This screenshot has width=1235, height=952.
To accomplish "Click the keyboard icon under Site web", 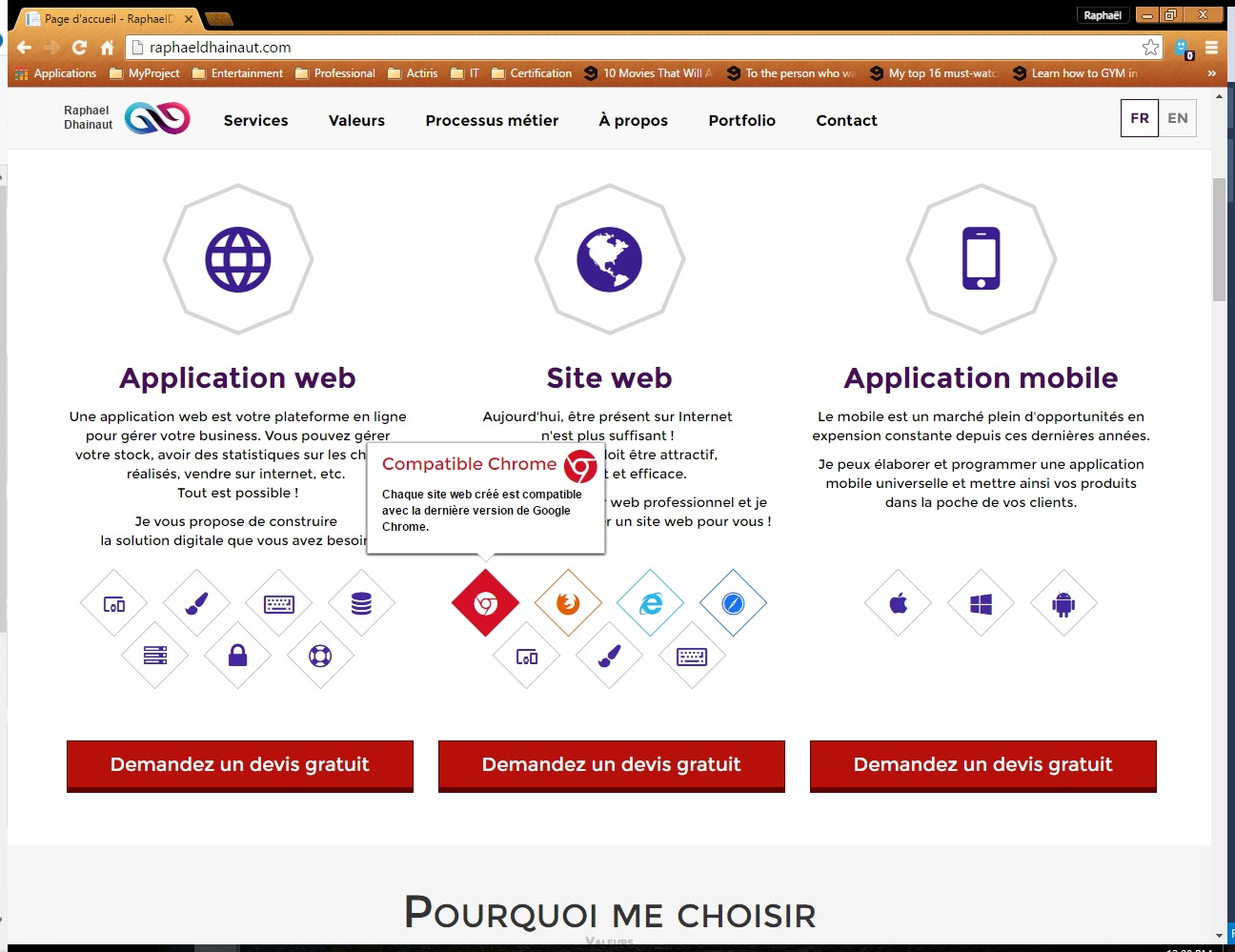I will pyautogui.click(x=692, y=656).
